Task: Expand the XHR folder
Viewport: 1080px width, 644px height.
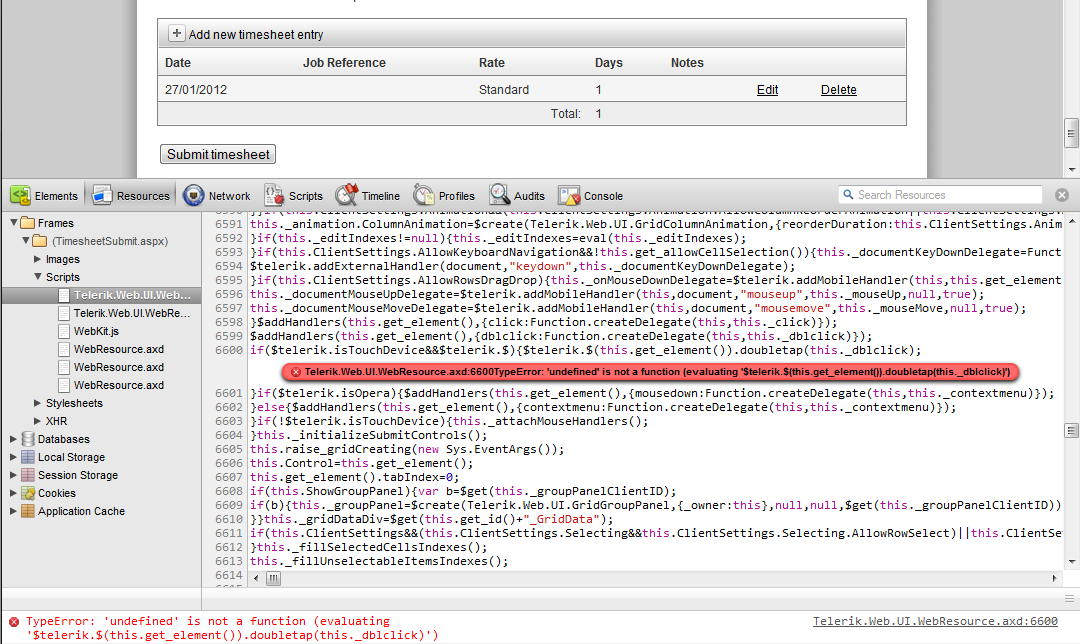Action: 38,421
